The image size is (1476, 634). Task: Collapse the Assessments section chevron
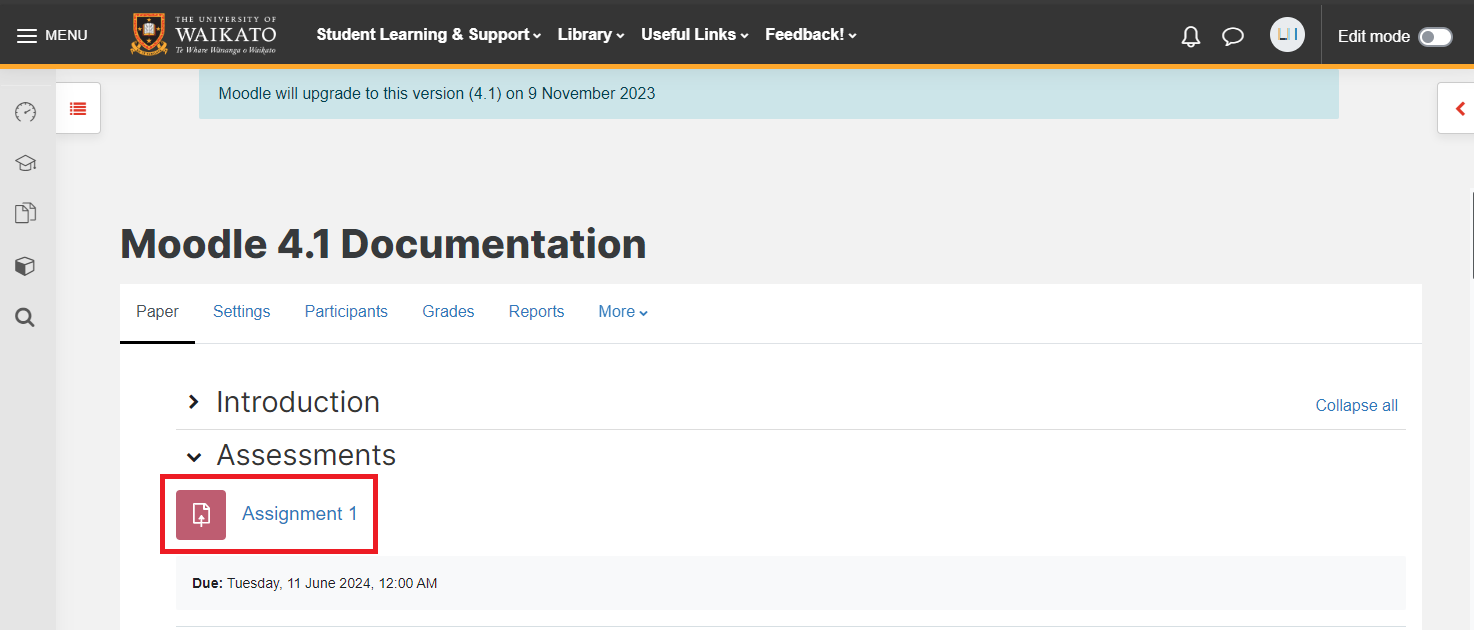194,456
